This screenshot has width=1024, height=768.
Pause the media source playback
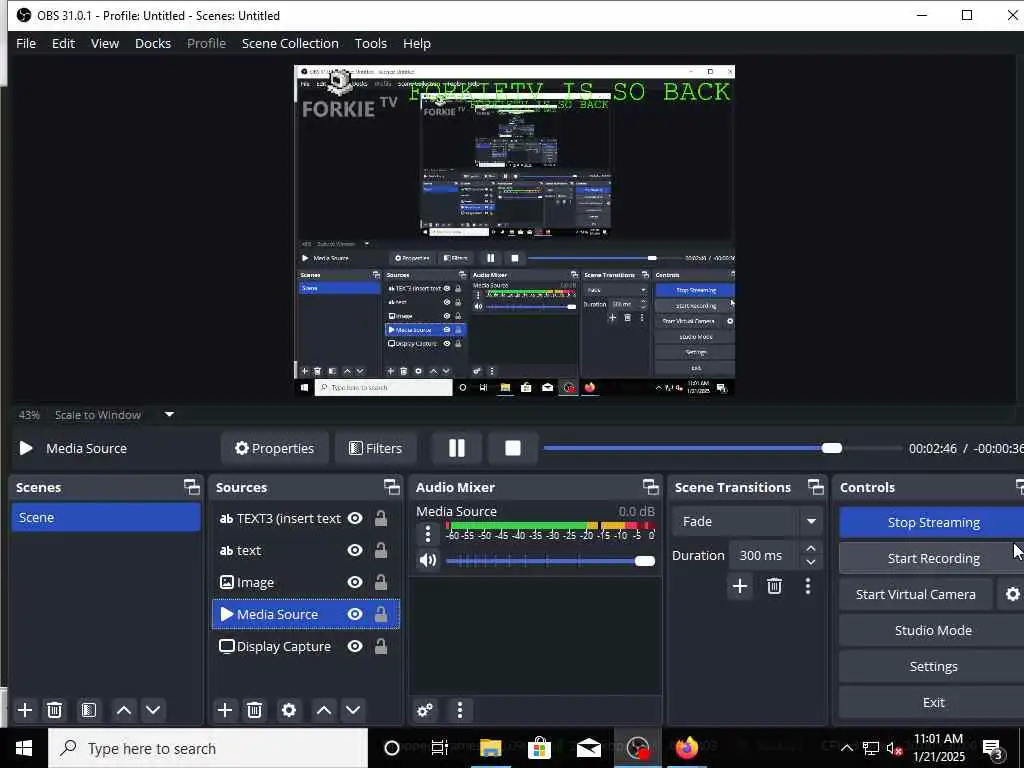click(x=457, y=448)
